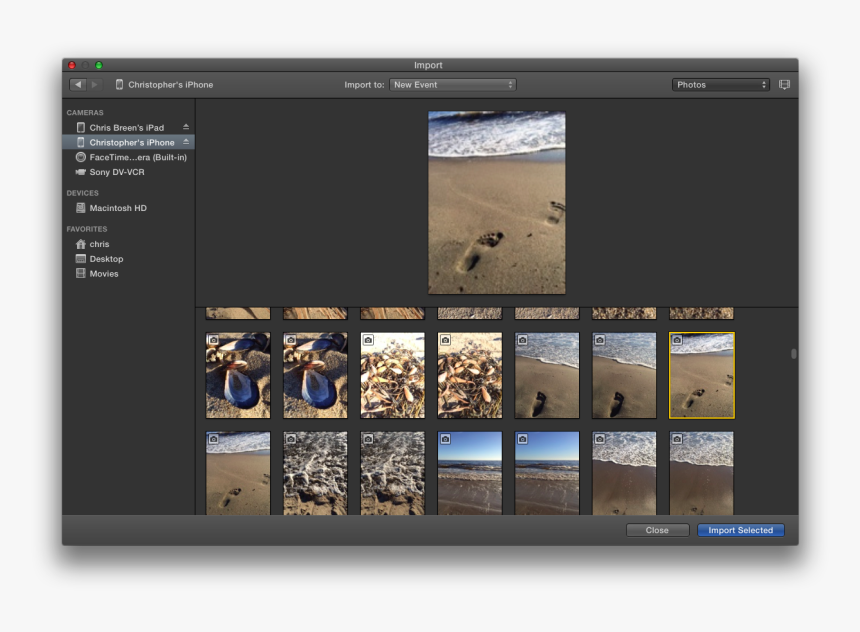Go to chris home folder
Screen dimensions: 860x632
(x=99, y=244)
